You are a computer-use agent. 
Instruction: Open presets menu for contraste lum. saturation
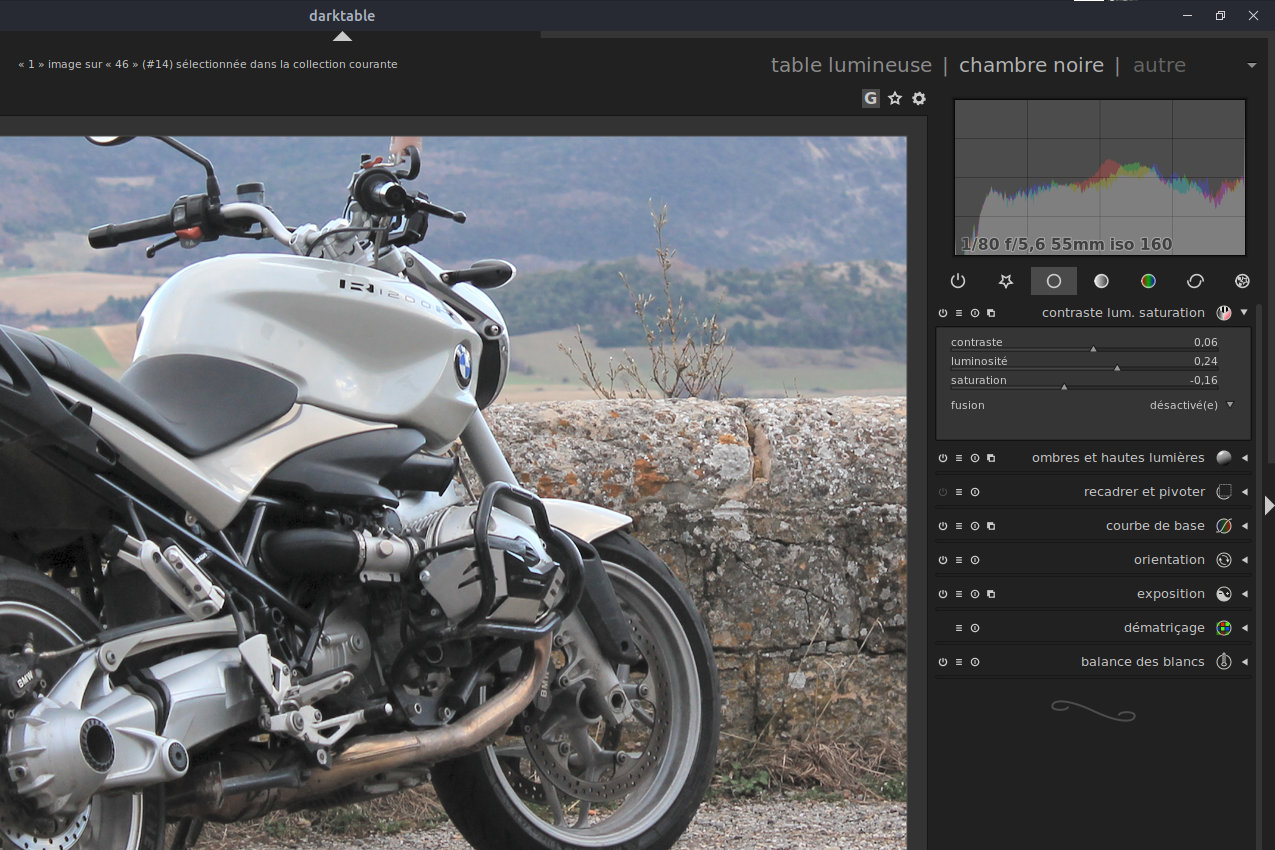click(x=959, y=313)
